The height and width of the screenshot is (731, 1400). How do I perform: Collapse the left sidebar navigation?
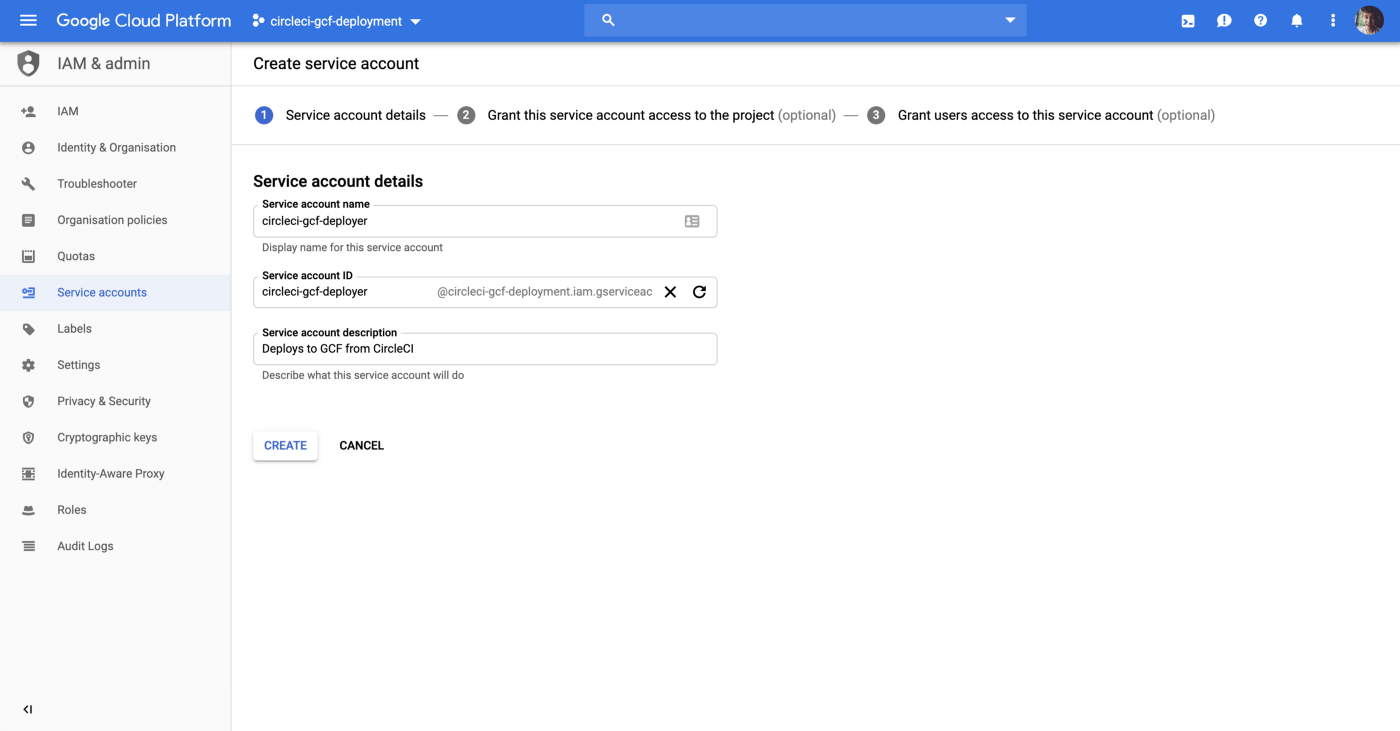28,709
